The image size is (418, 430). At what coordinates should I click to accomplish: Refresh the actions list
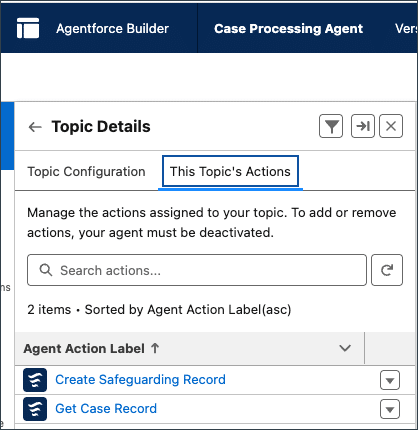click(387, 270)
